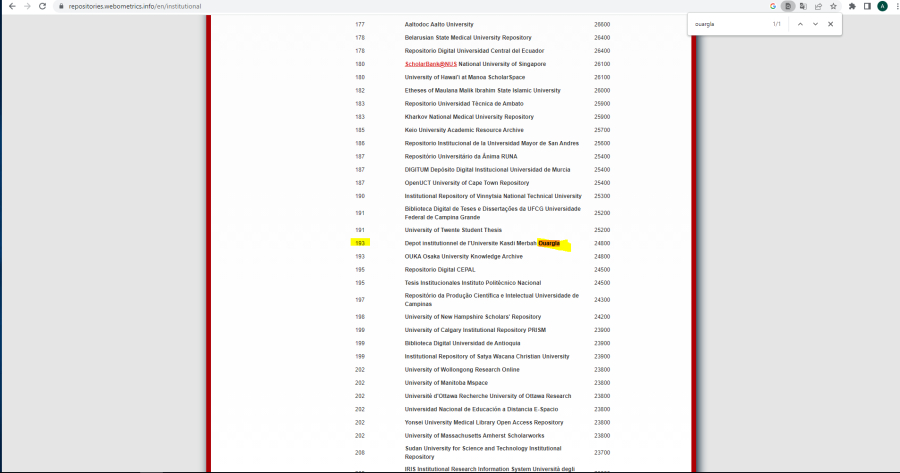Reload the page with the refresh icon
Image resolution: width=900 pixels, height=473 pixels.
[43, 6]
